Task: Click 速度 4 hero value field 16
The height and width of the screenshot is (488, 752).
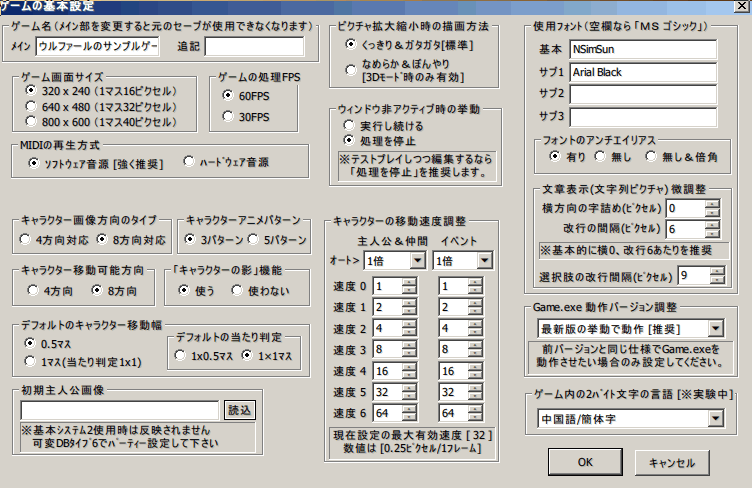Action: pyautogui.click(x=388, y=371)
